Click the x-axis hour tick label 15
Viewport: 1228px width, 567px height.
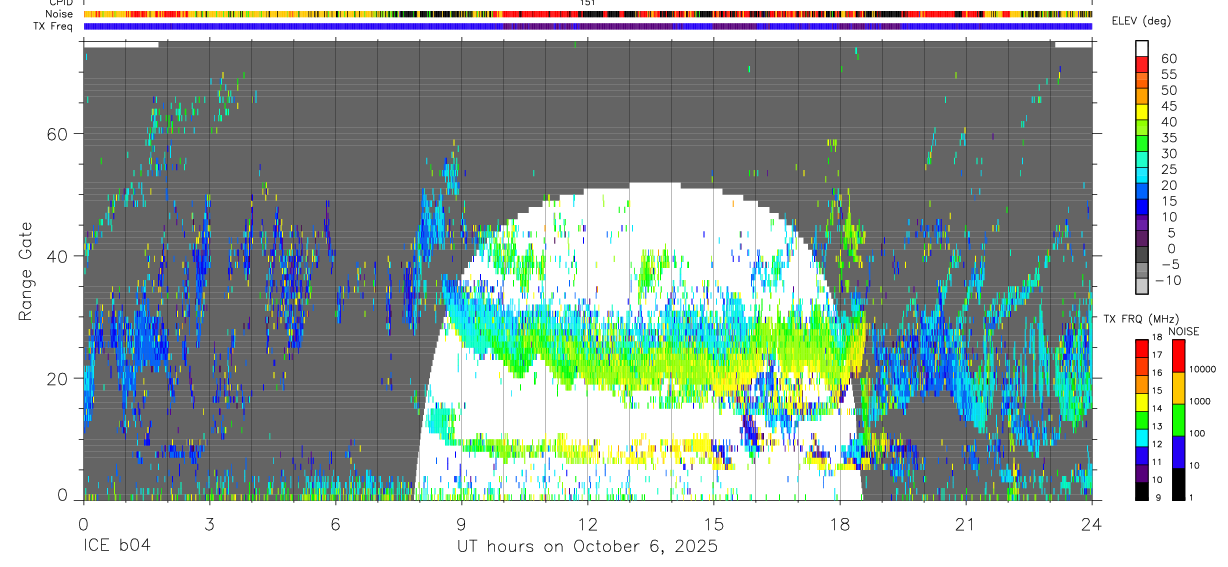pyautogui.click(x=713, y=524)
